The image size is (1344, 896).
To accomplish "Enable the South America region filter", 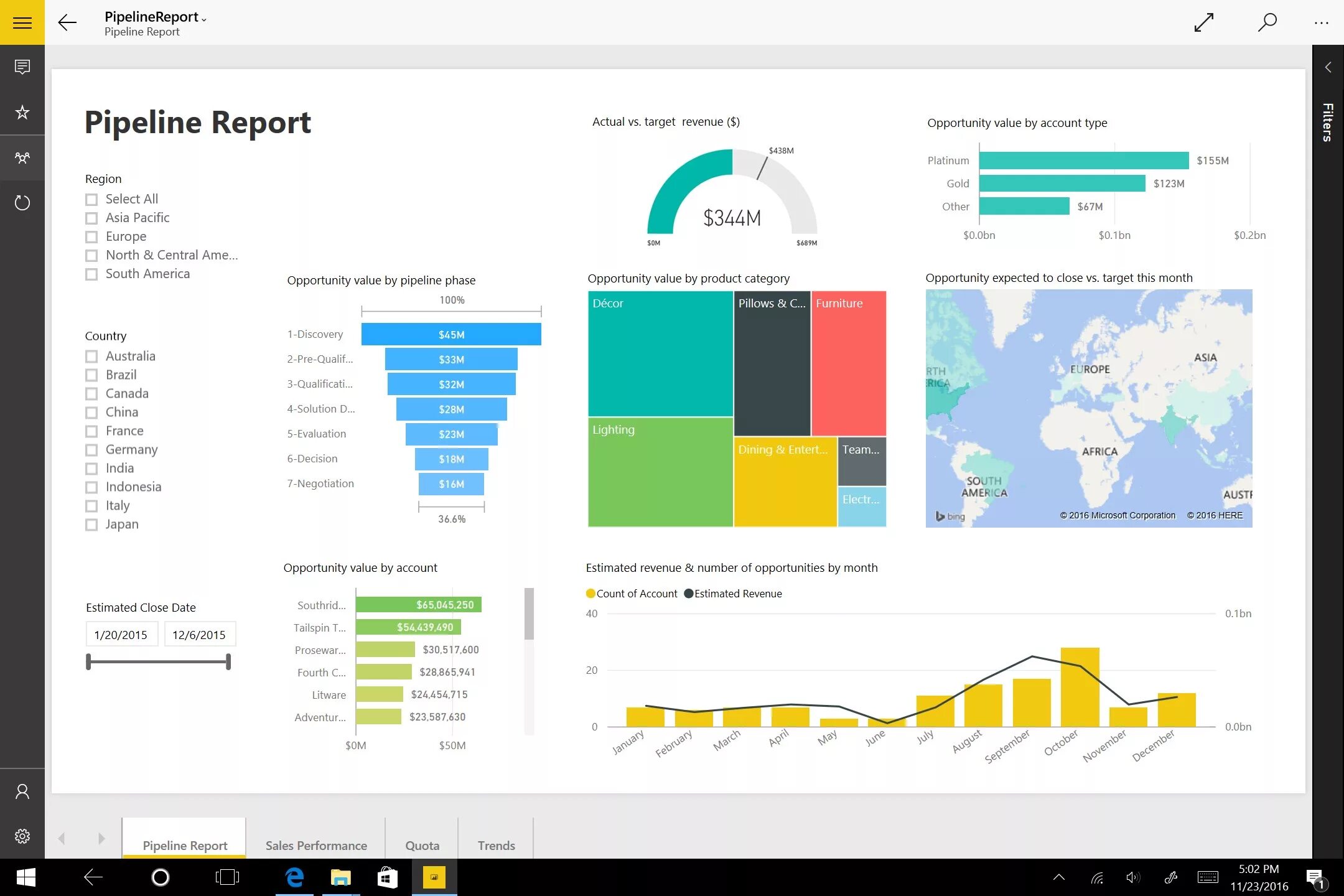I will click(x=91, y=273).
